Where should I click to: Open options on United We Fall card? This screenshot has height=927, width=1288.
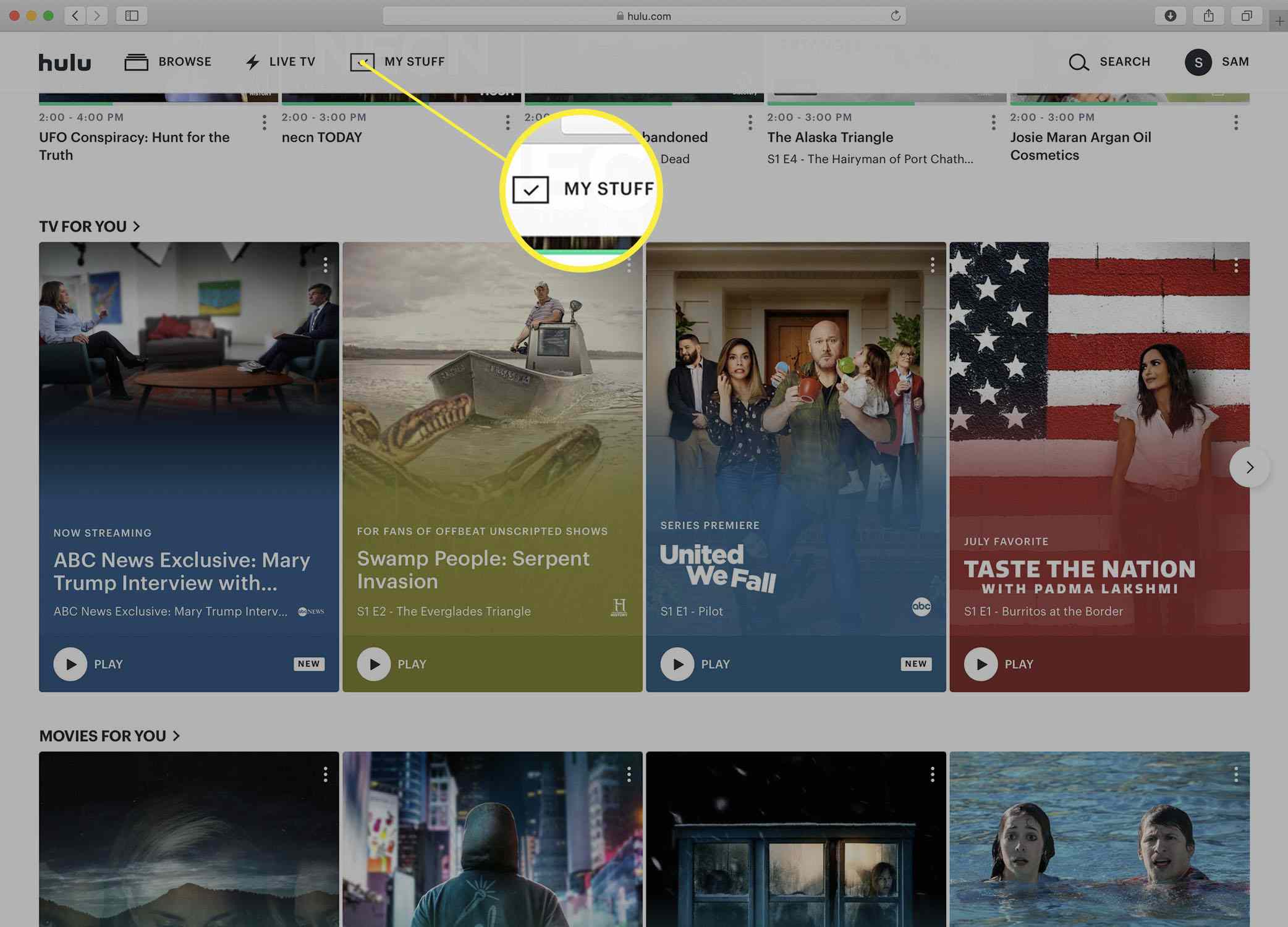932,265
